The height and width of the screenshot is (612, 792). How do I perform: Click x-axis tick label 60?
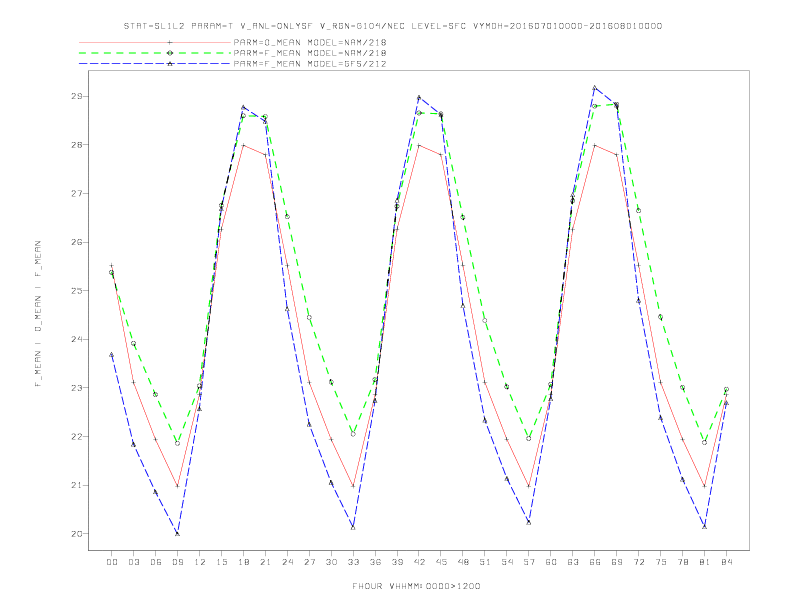click(x=551, y=562)
